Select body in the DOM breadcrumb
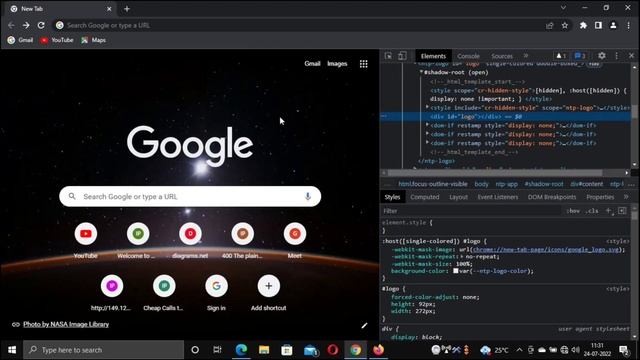 [x=481, y=184]
